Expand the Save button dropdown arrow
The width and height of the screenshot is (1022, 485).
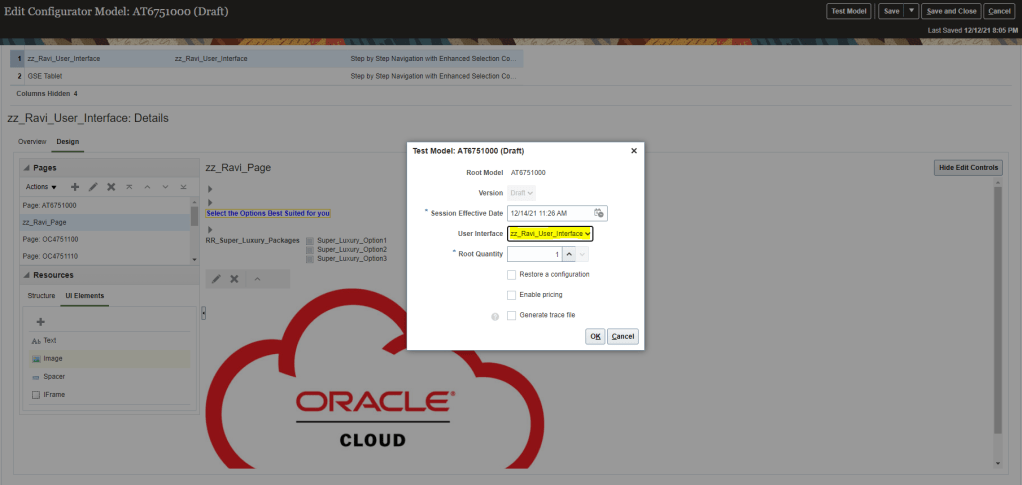click(x=911, y=11)
